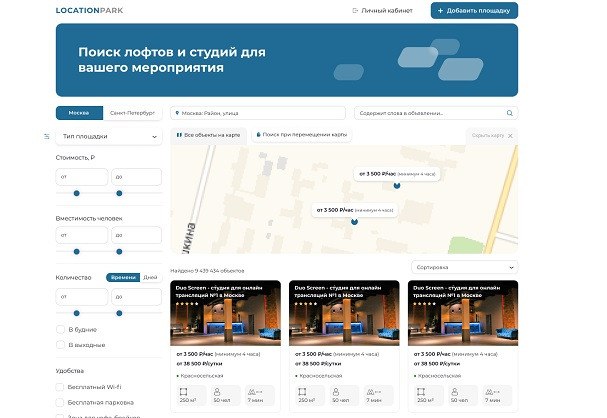This screenshot has height=418, width=607.
Task: Click the X icon next to Скрыть карту
Action: (510, 136)
